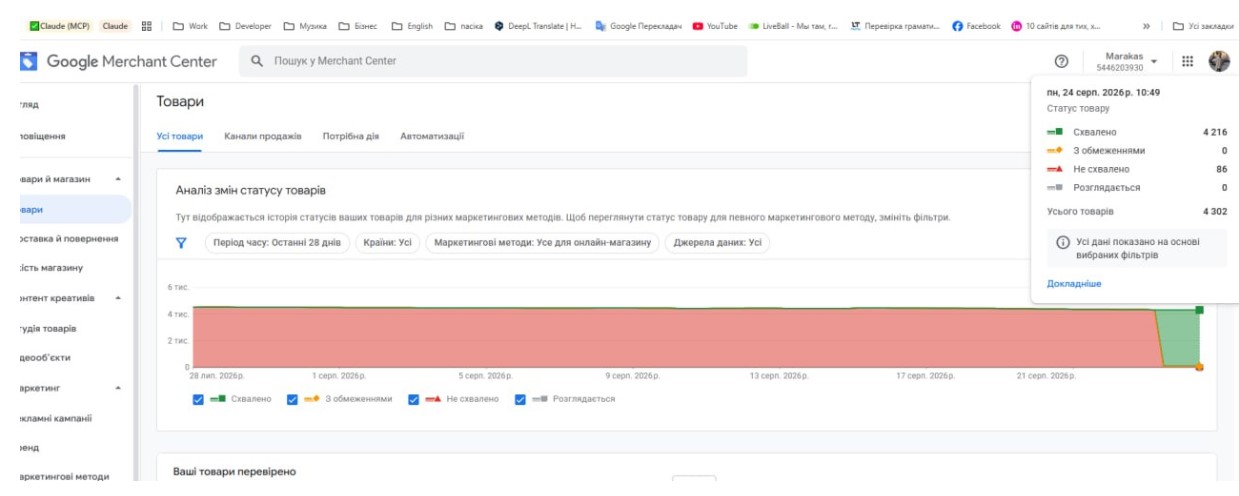The image size is (1239, 496).
Task: Switch to the Автоматизації tab
Action: (432, 136)
